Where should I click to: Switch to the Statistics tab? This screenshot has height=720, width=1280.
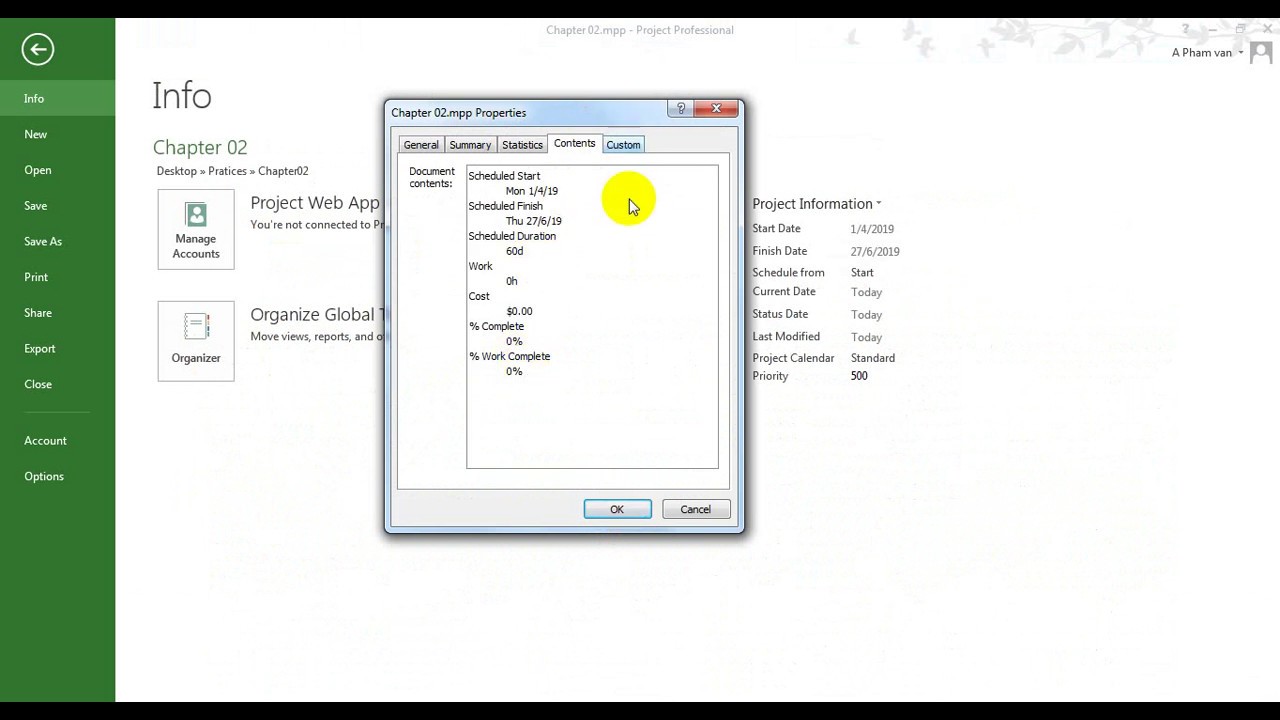point(522,145)
